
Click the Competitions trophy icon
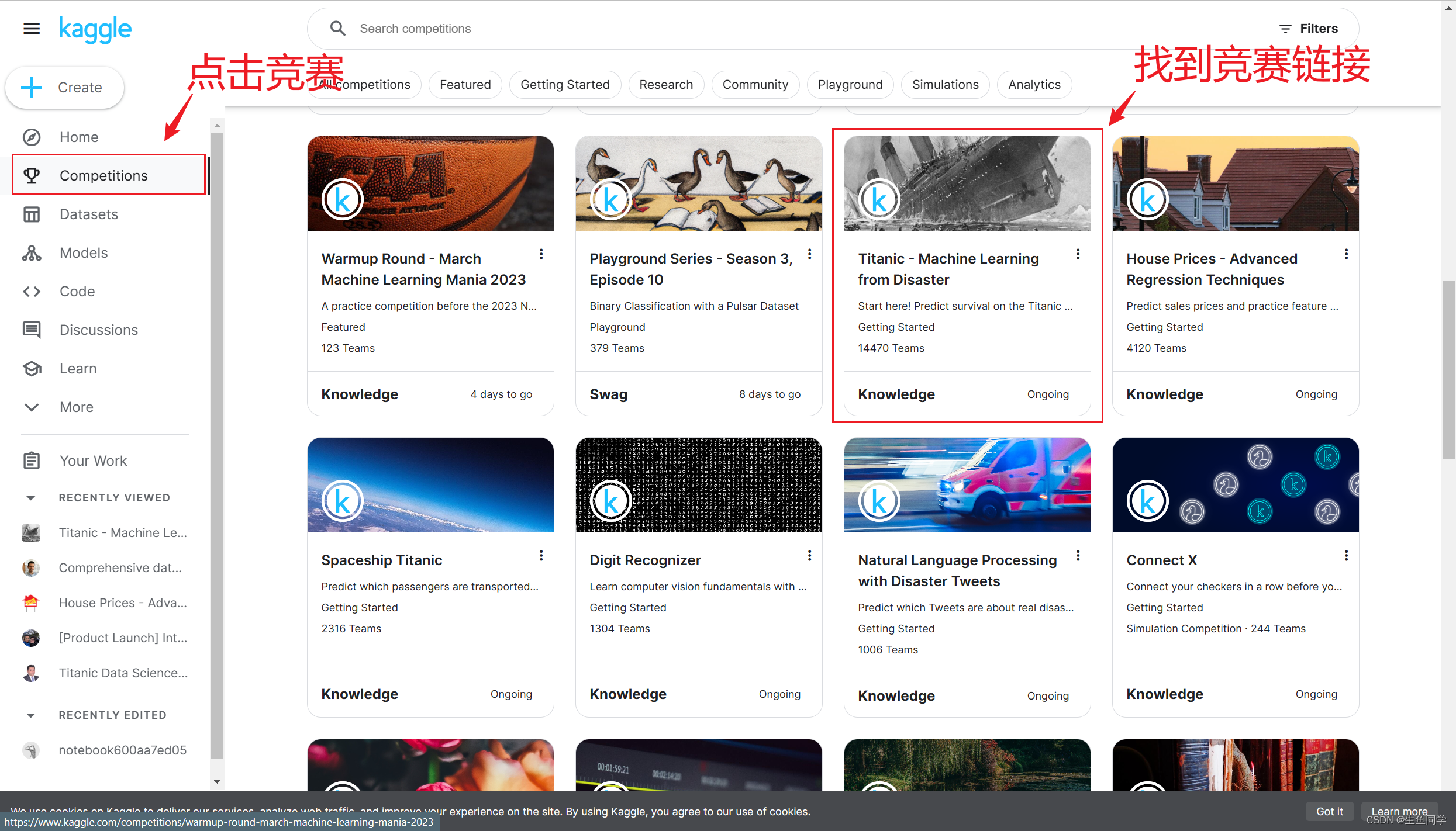[31, 175]
